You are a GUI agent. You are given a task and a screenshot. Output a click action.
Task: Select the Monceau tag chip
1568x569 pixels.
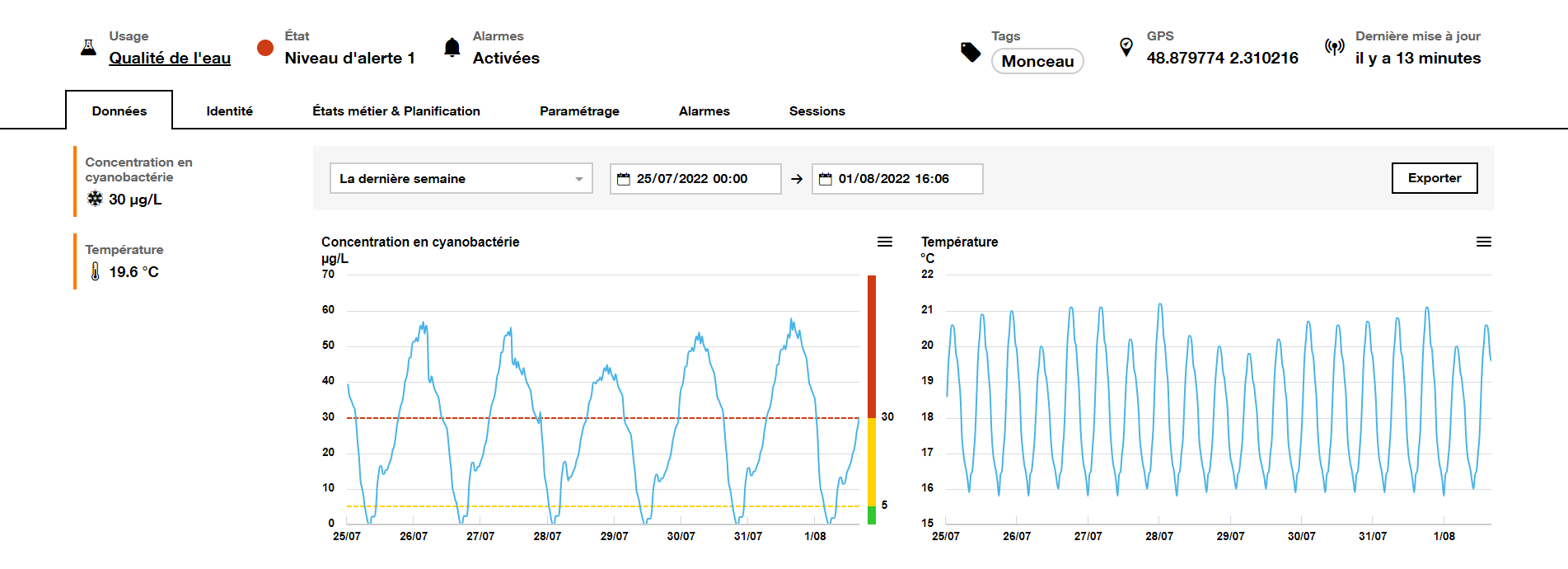pyautogui.click(x=1037, y=62)
